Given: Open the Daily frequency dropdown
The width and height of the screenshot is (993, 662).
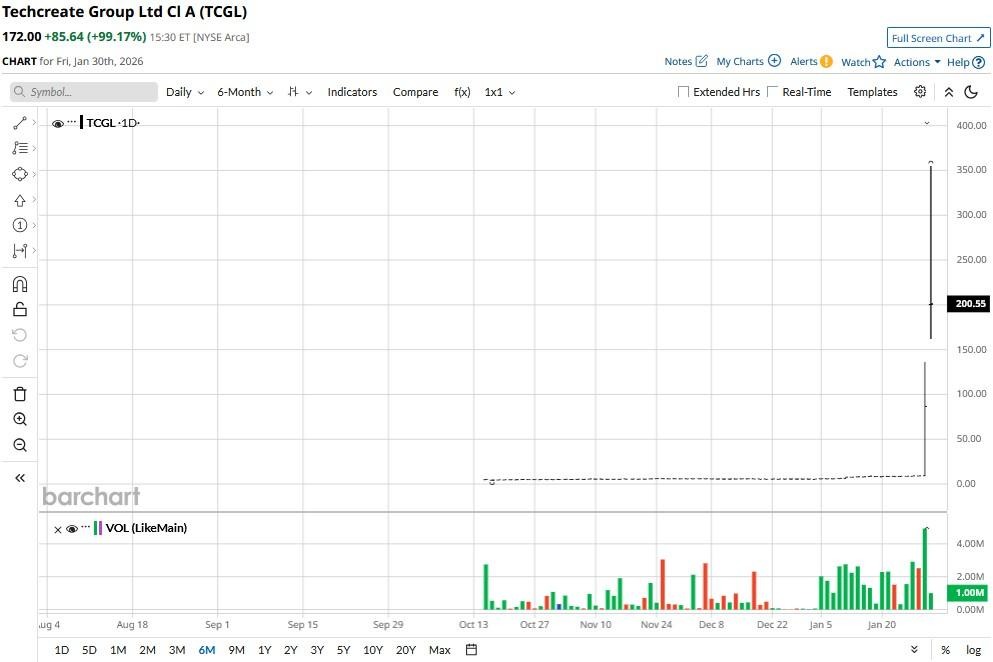Looking at the screenshot, I should pyautogui.click(x=185, y=92).
